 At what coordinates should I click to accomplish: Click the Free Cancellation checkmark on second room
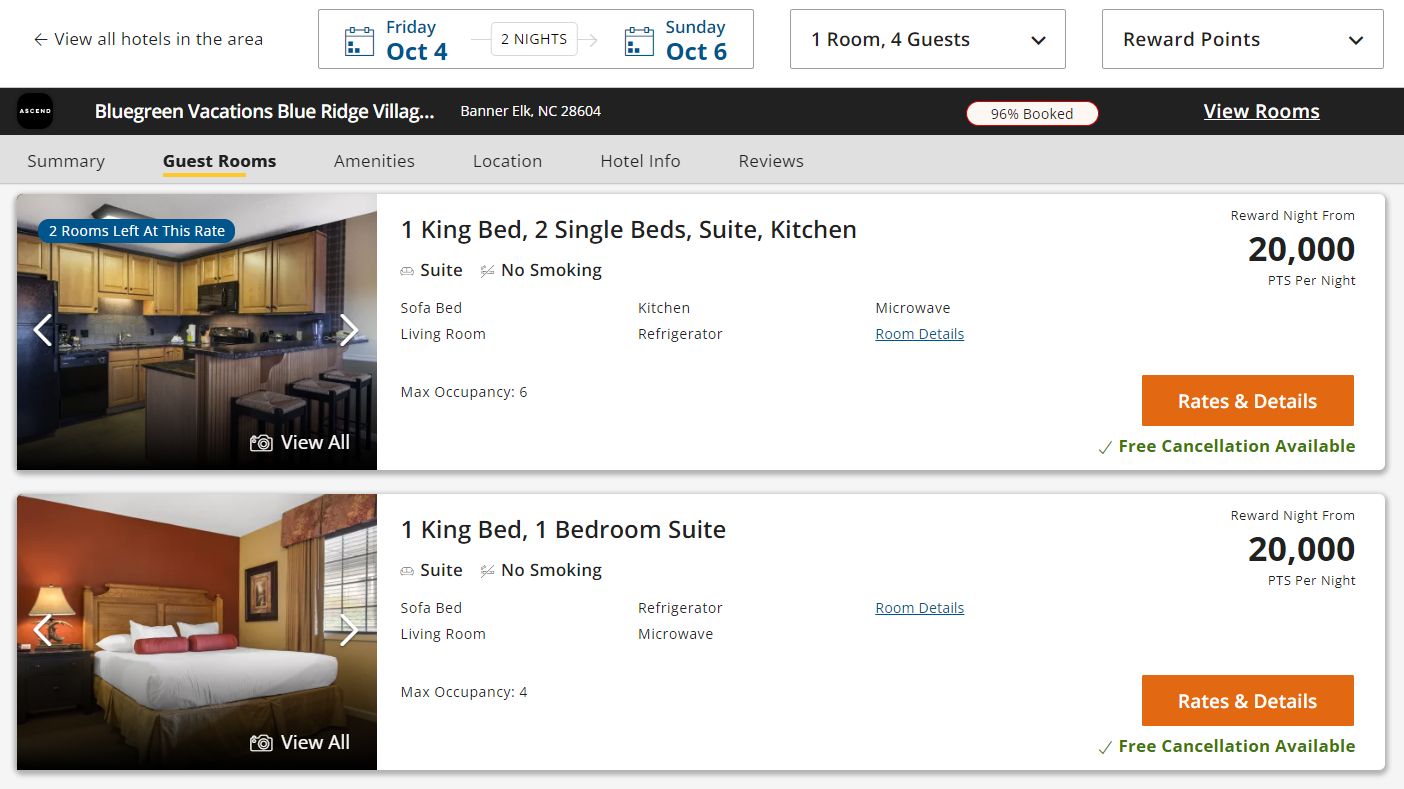[1105, 746]
